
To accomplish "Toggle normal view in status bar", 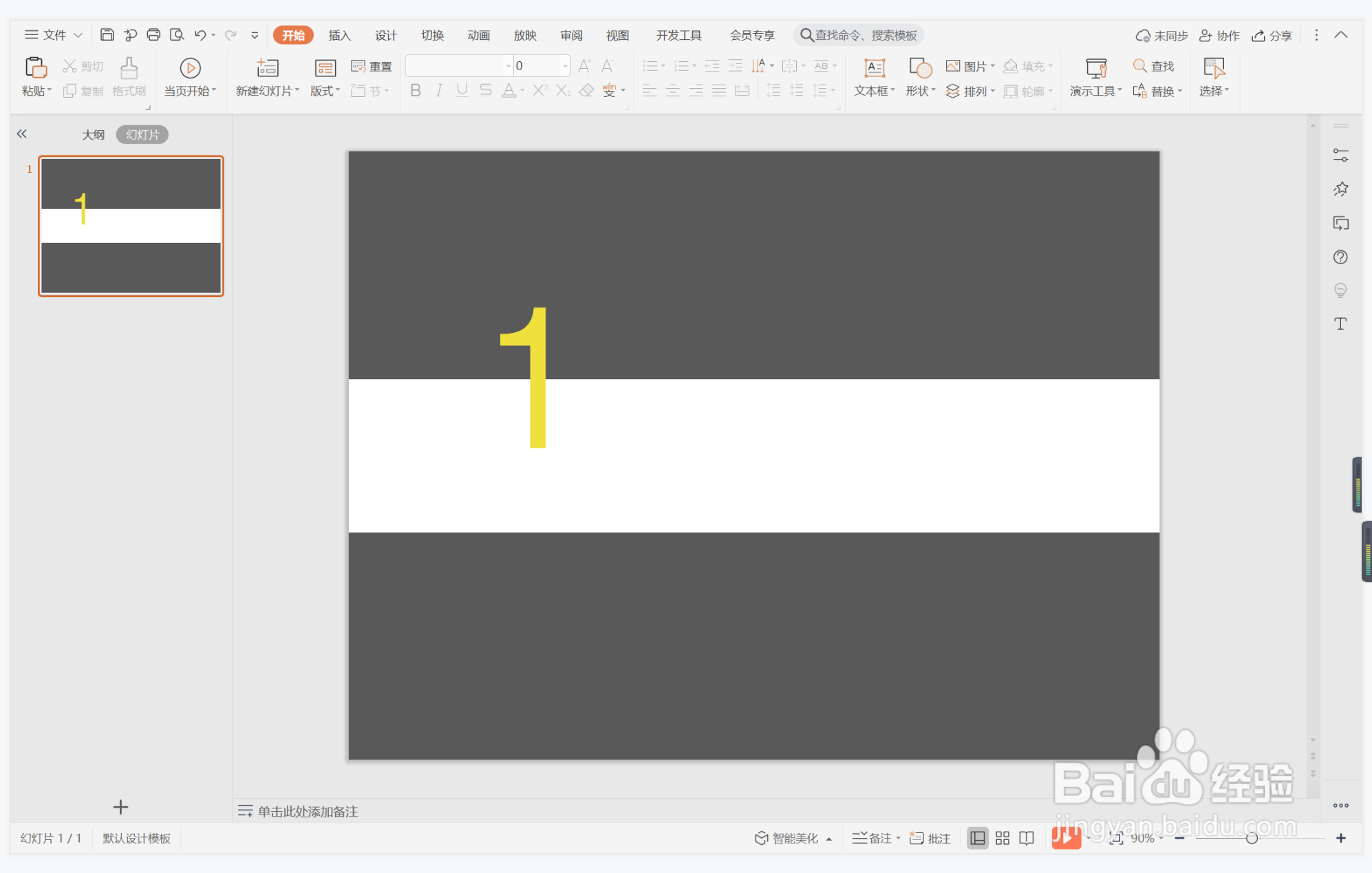I will 977,838.
